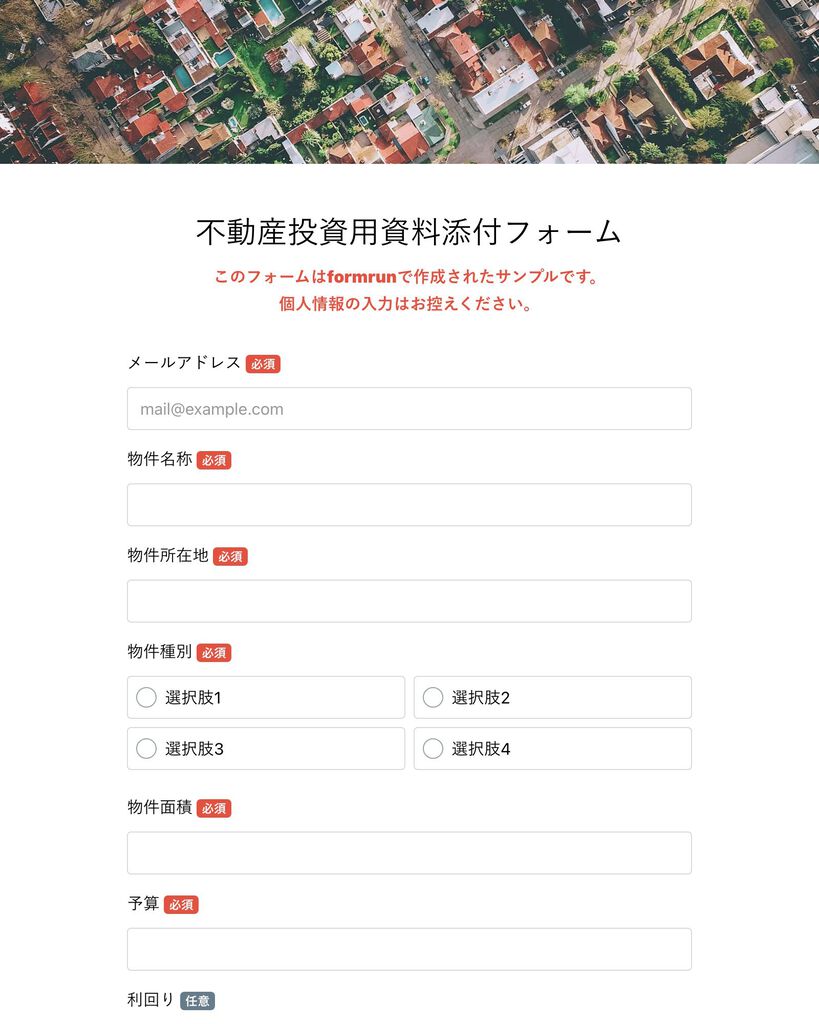Click the red formrun sample notice text
Viewport: 819px width, 1024px height.
(x=406, y=290)
